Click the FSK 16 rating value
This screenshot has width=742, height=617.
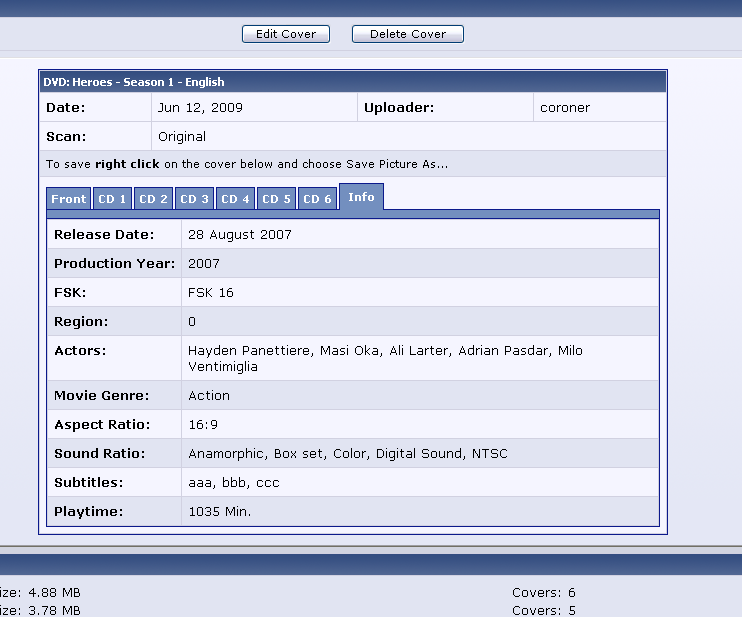211,293
